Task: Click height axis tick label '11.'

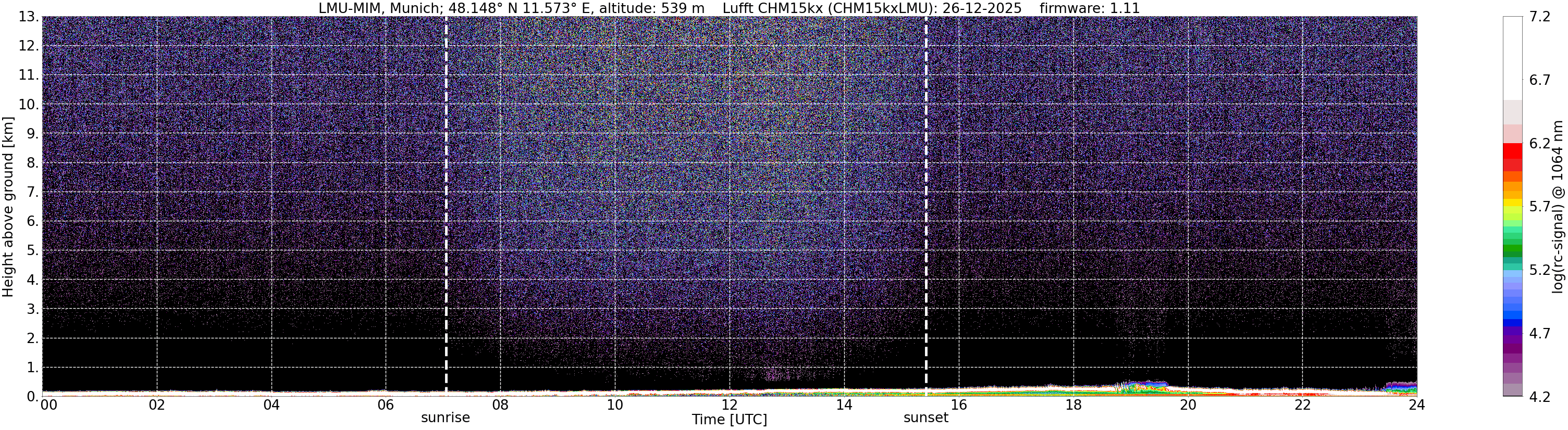Action: point(29,75)
